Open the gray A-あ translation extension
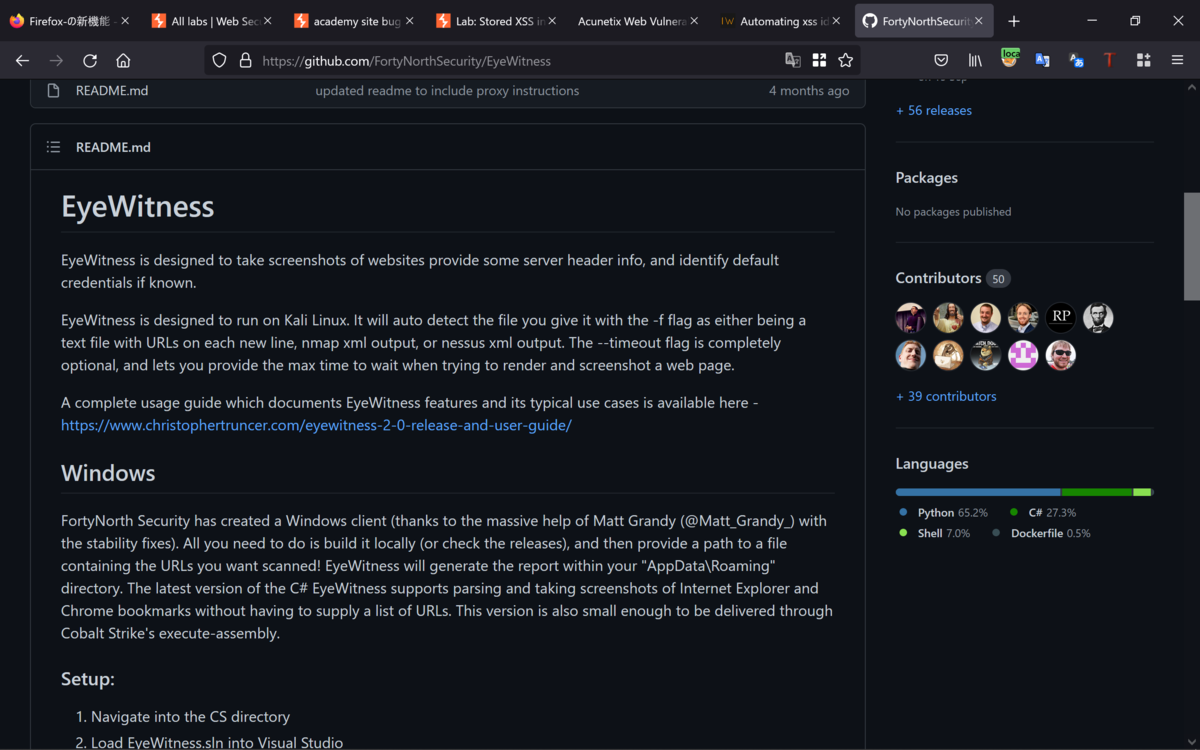The image size is (1200, 750). 1076,60
